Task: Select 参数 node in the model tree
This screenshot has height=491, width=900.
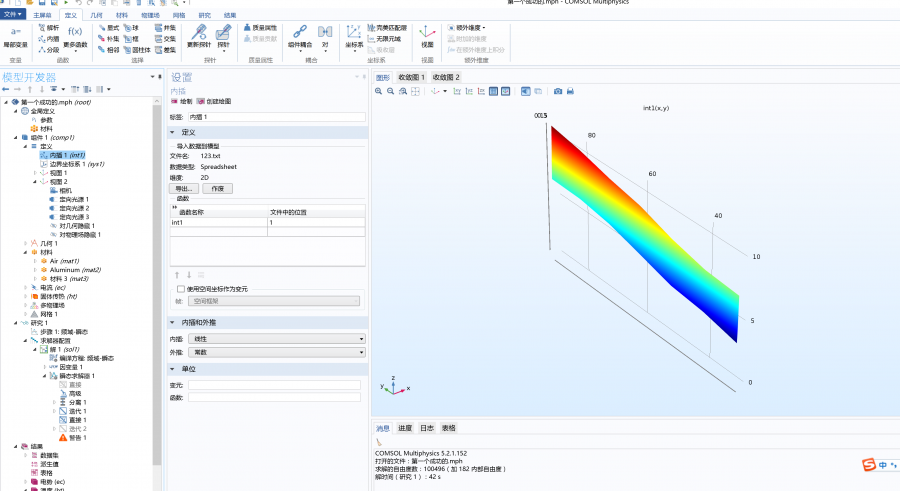Action: click(x=46, y=120)
